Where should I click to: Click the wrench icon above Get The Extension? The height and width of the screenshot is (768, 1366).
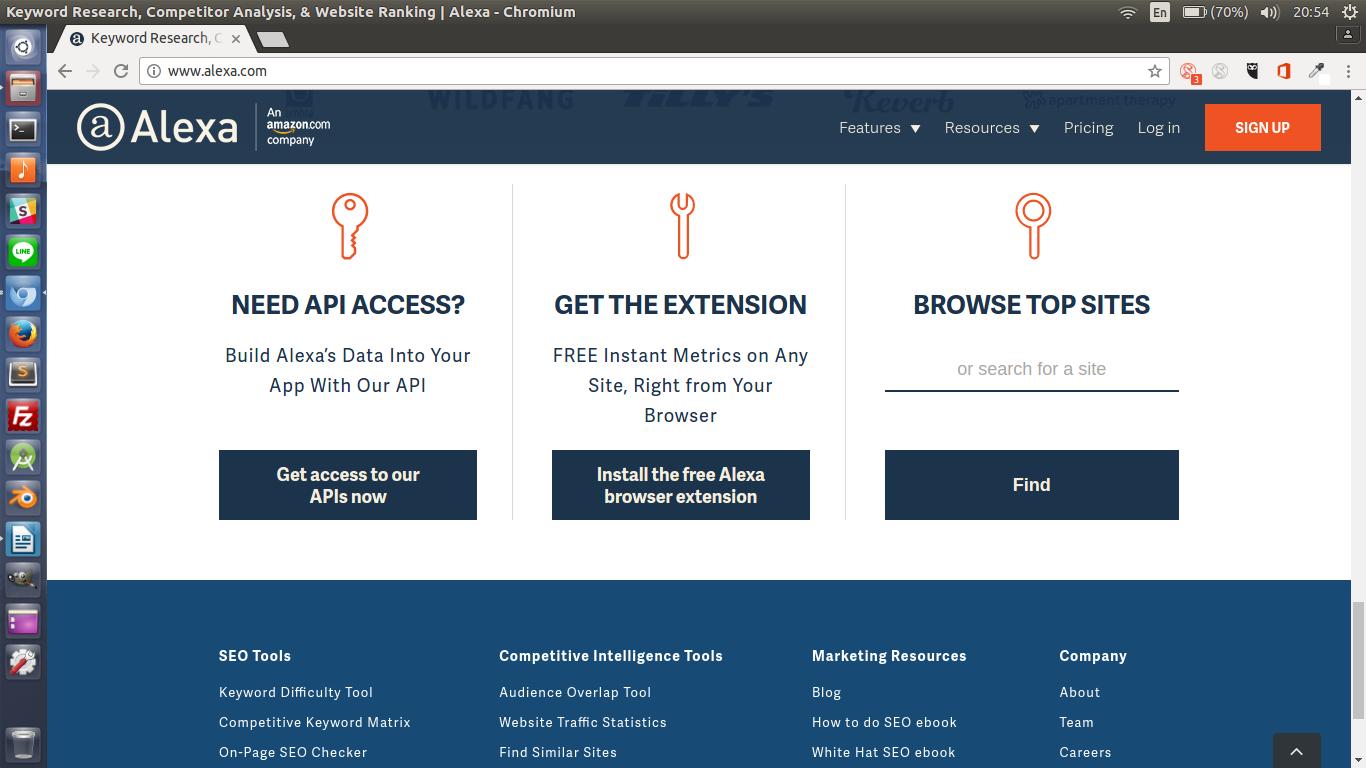pyautogui.click(x=682, y=226)
